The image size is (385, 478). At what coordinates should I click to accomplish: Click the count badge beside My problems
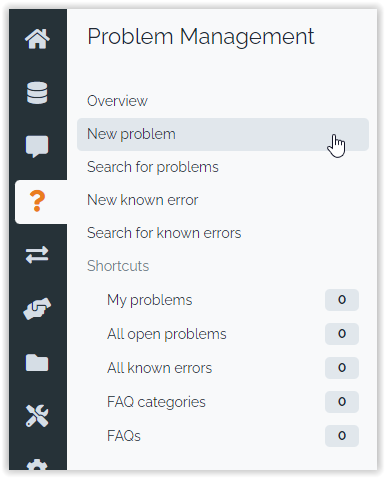342,300
